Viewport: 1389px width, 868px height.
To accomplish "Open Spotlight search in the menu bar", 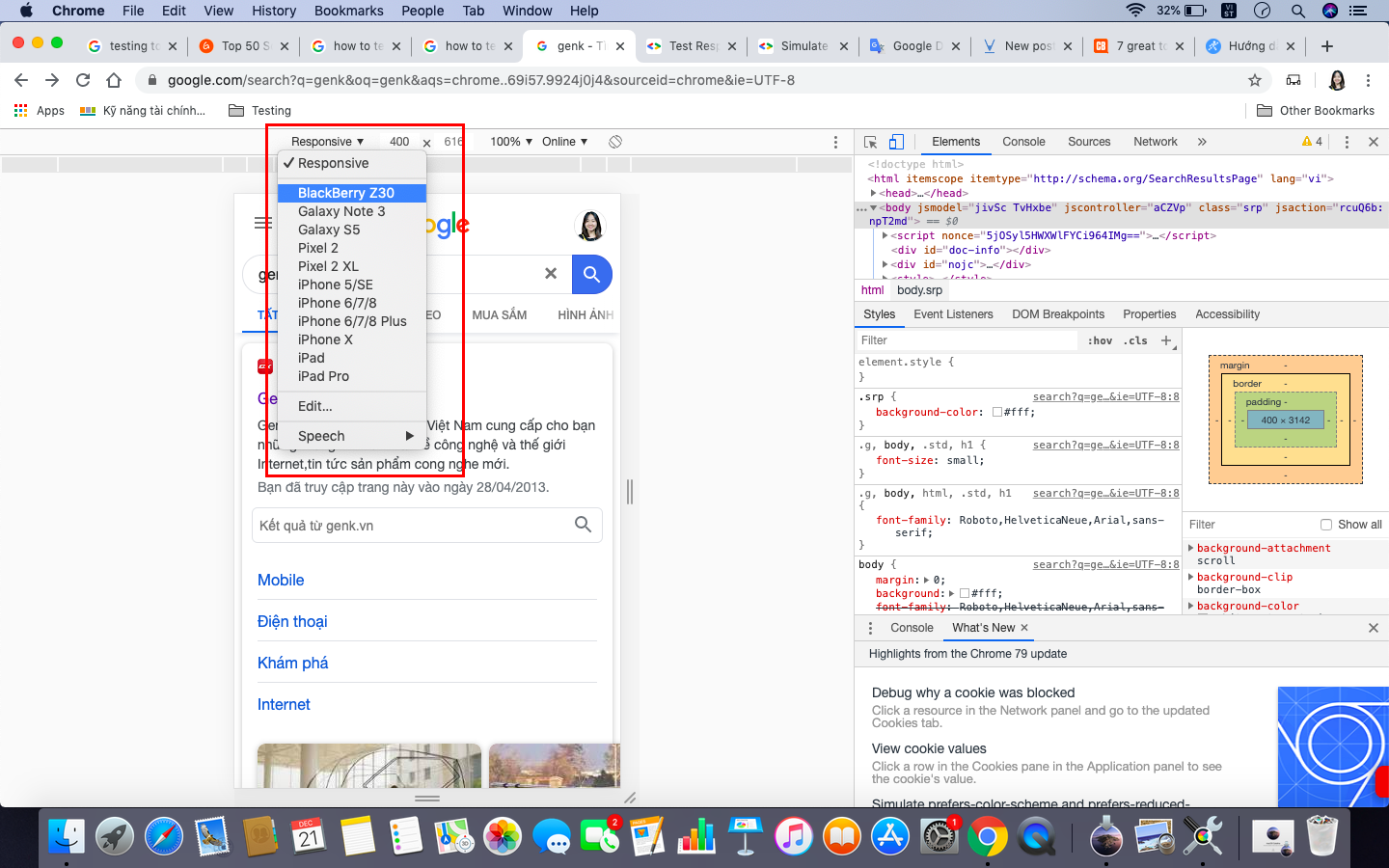I will point(1298,11).
